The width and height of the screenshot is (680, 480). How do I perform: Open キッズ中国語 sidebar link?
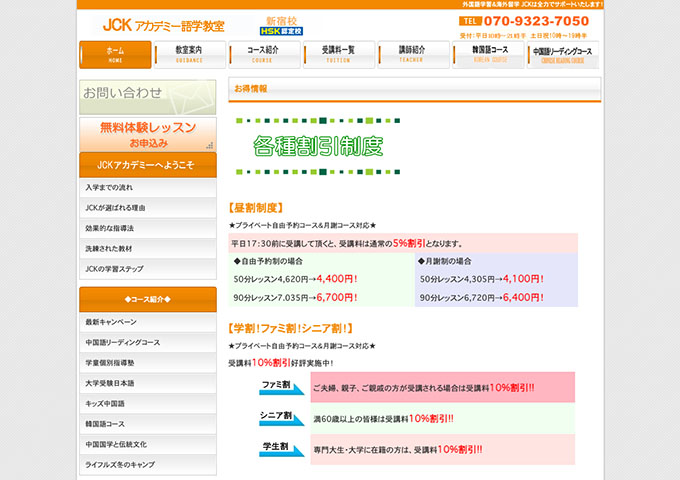(148, 404)
